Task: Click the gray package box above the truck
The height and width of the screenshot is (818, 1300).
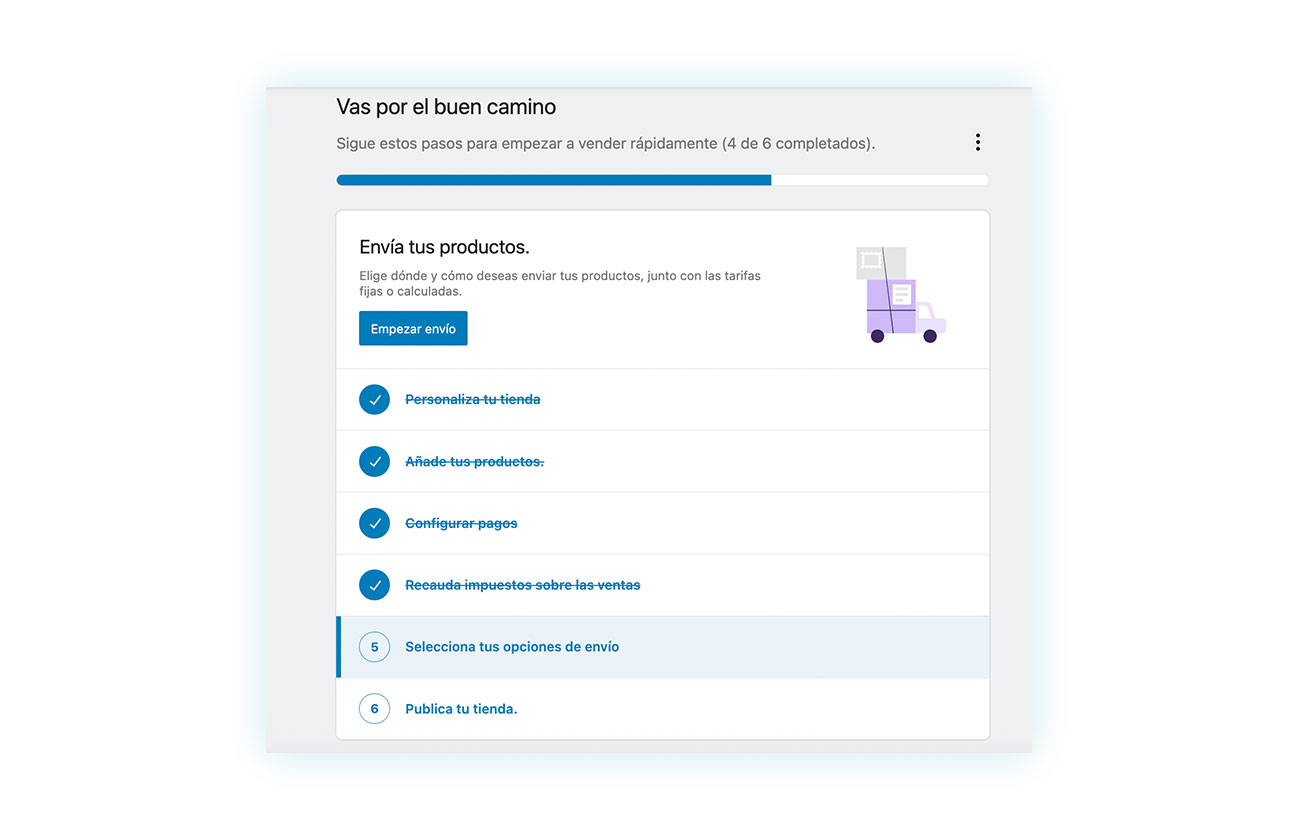Action: (881, 262)
